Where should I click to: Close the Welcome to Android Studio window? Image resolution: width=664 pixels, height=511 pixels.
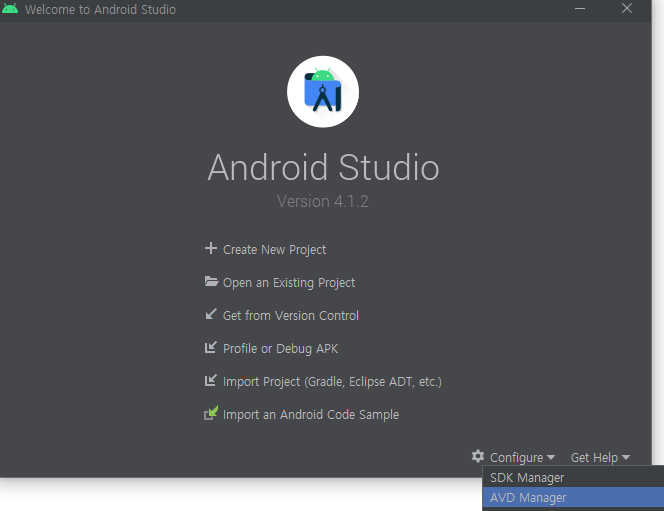click(x=627, y=8)
